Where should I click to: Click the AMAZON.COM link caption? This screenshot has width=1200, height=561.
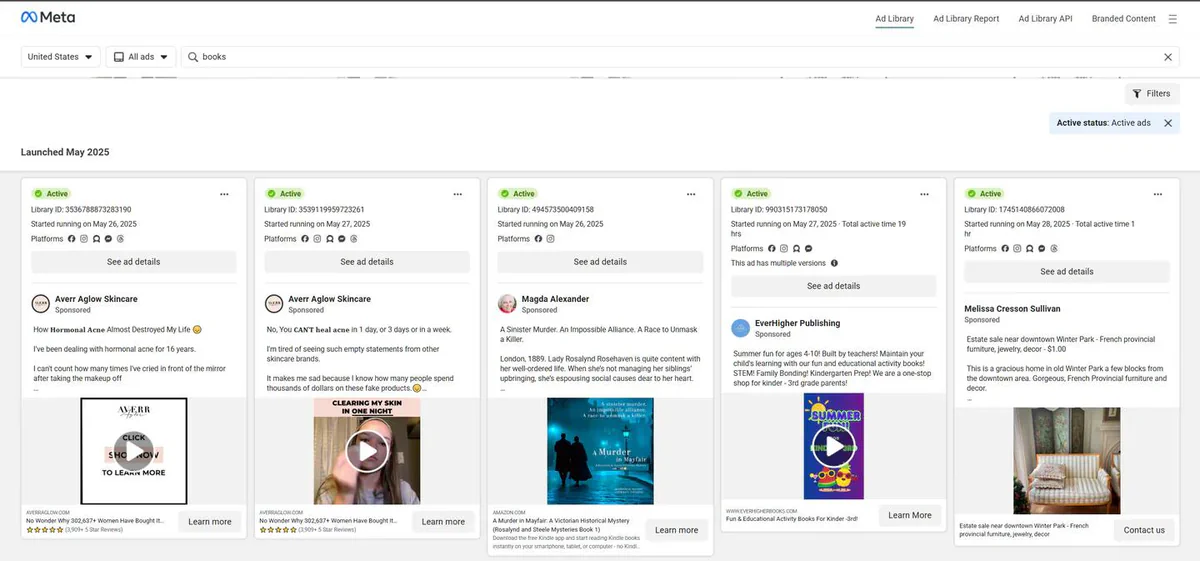coord(508,512)
